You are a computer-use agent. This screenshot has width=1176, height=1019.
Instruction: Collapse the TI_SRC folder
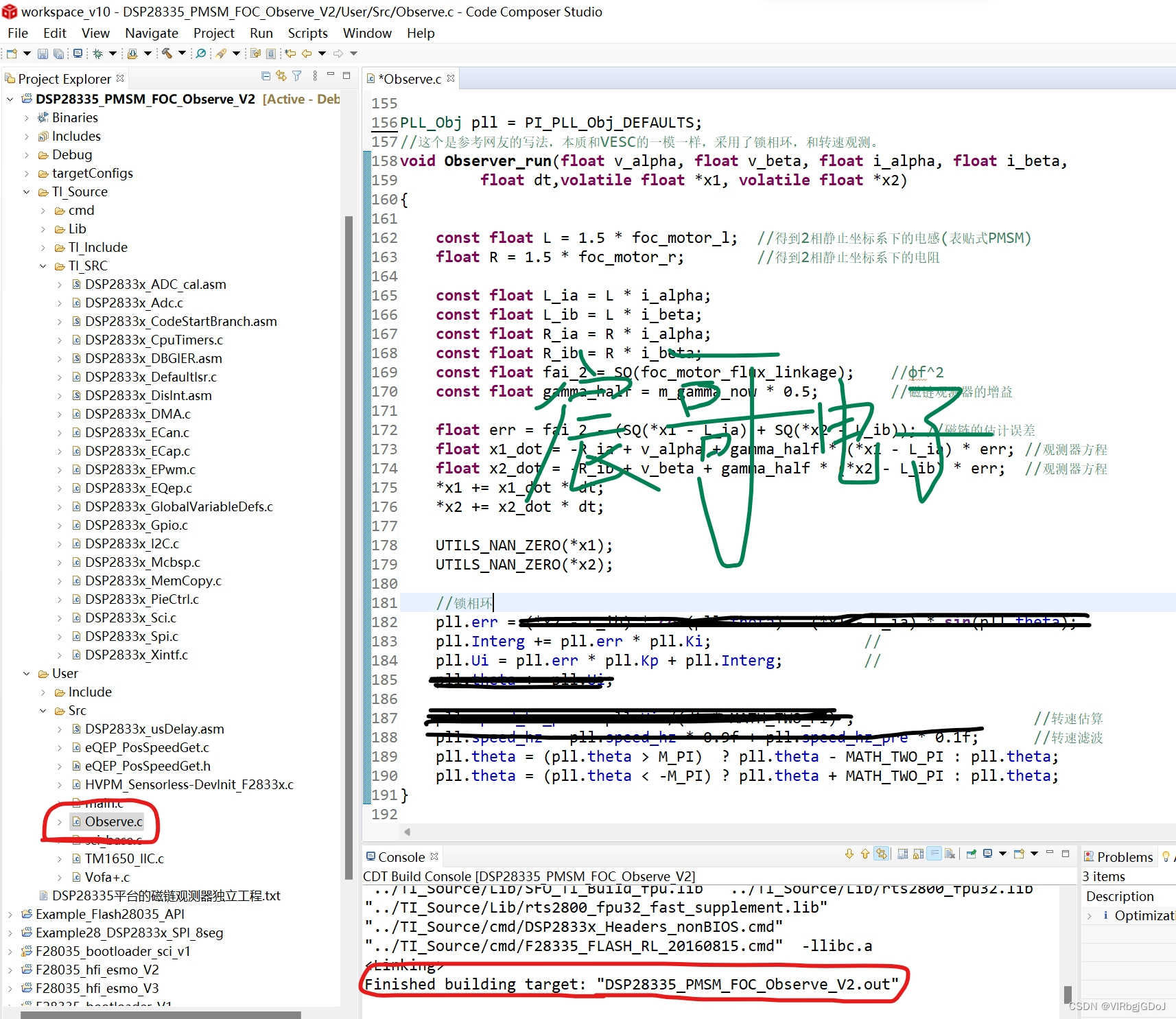43,266
